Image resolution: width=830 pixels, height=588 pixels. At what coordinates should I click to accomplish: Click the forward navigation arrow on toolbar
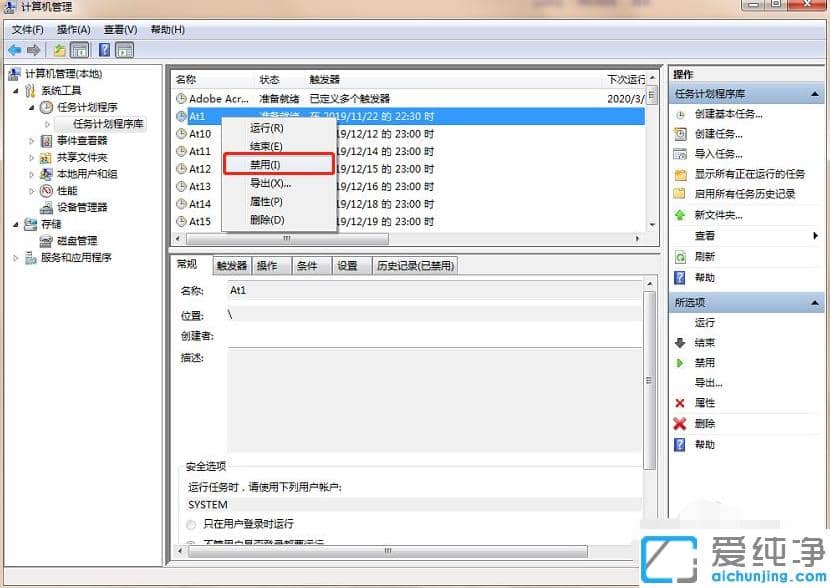click(31, 50)
